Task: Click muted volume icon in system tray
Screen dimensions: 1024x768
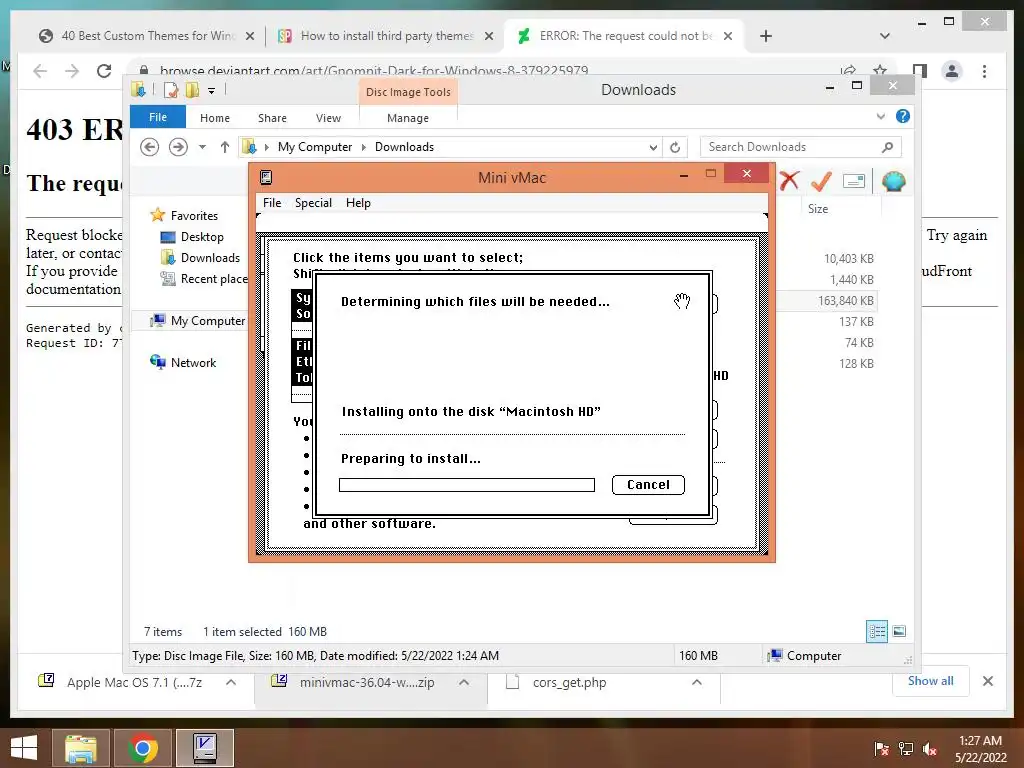Action: click(929, 749)
